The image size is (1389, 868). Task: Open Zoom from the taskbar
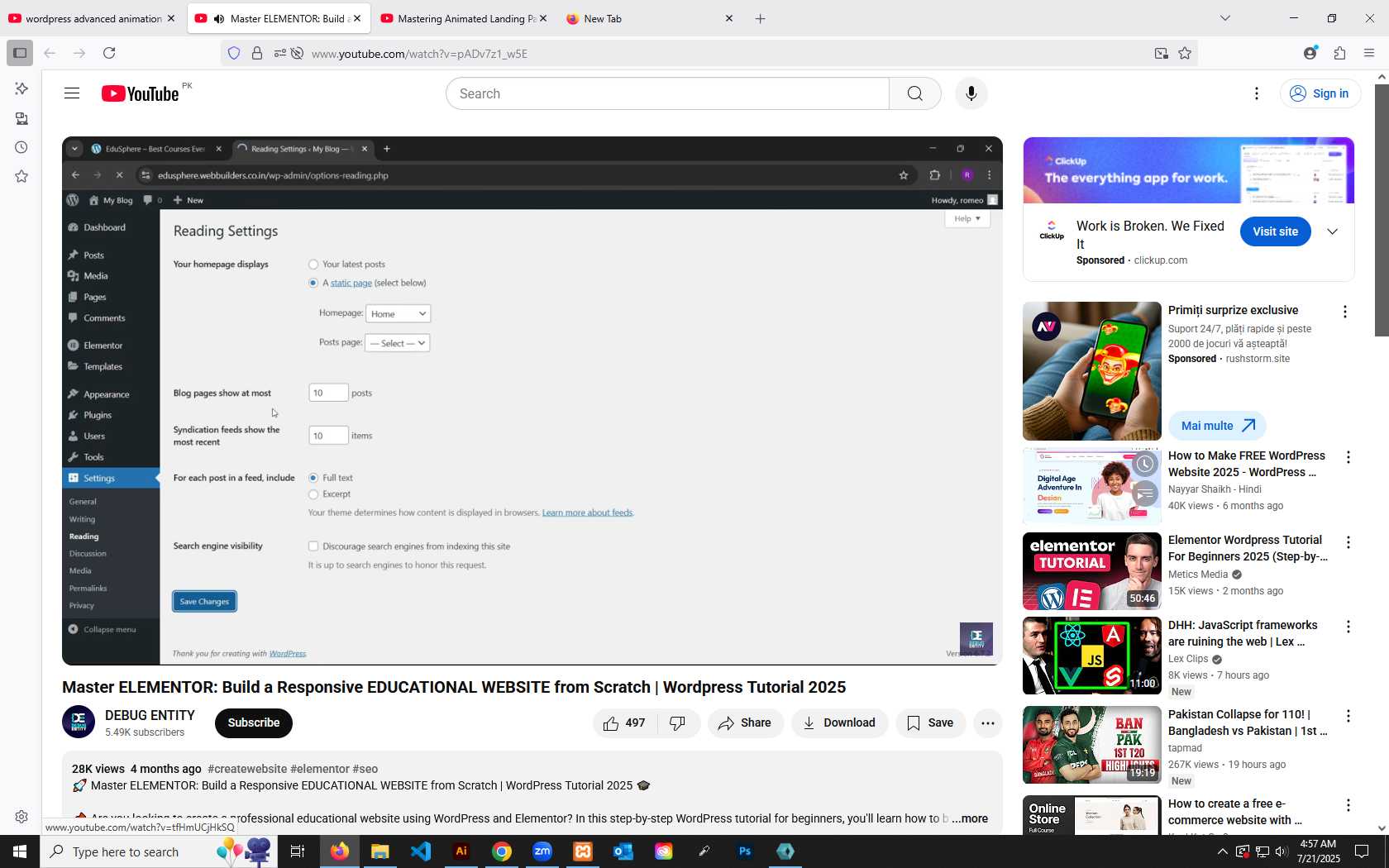[x=542, y=851]
